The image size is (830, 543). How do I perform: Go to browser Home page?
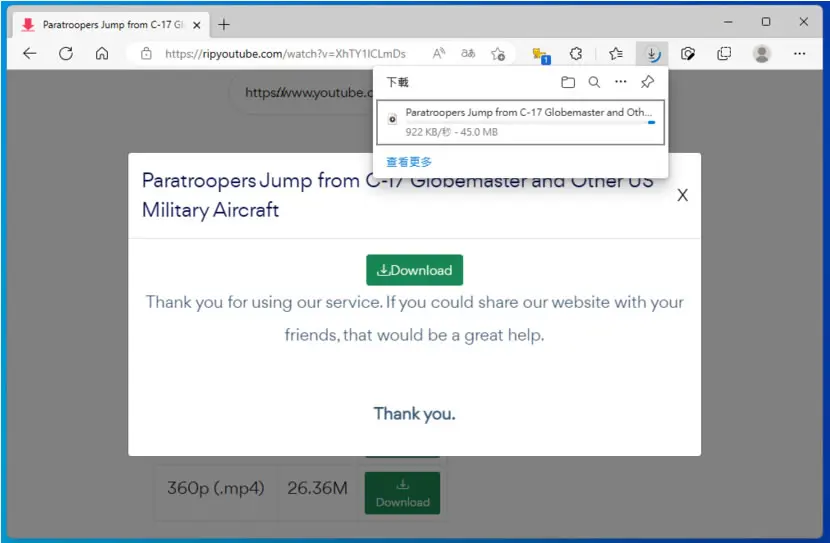[x=102, y=53]
